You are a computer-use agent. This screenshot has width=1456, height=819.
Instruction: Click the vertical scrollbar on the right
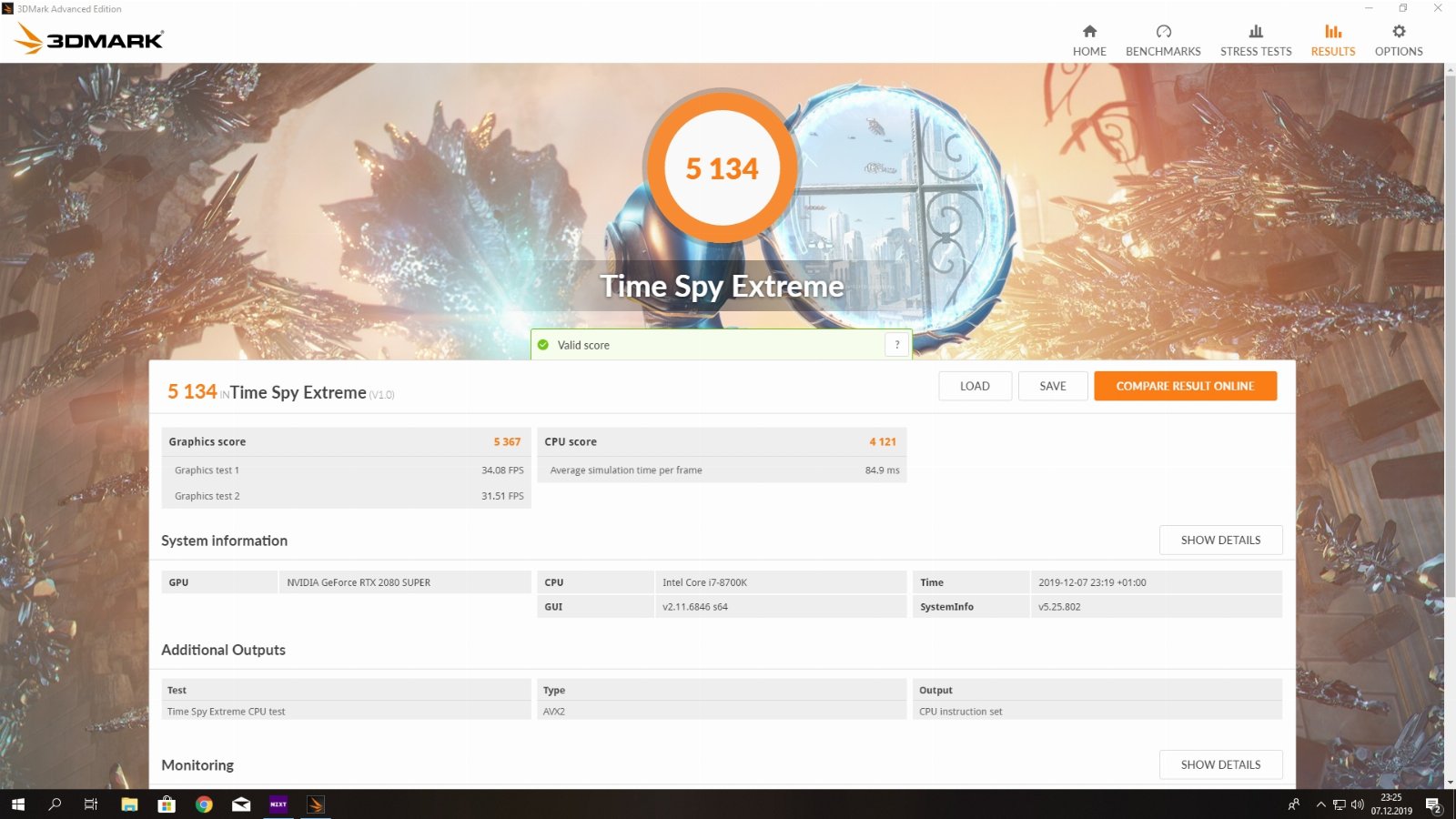pos(1449,337)
